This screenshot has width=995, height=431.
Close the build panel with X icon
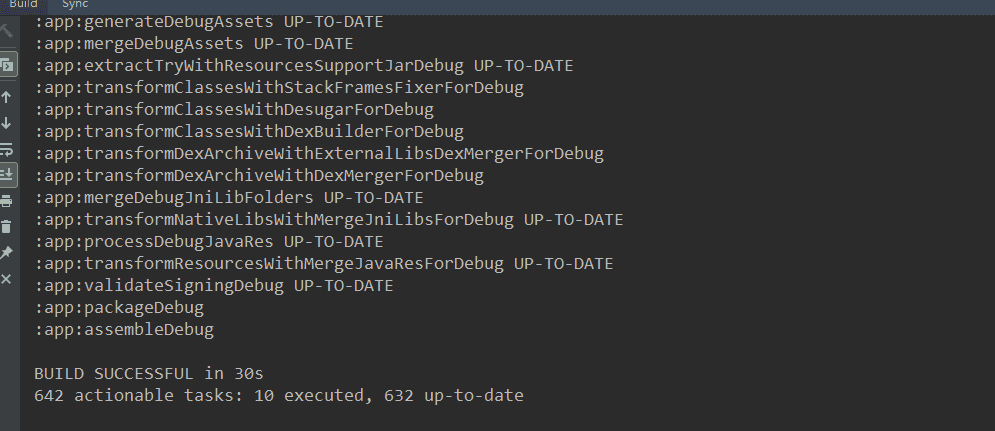6,279
